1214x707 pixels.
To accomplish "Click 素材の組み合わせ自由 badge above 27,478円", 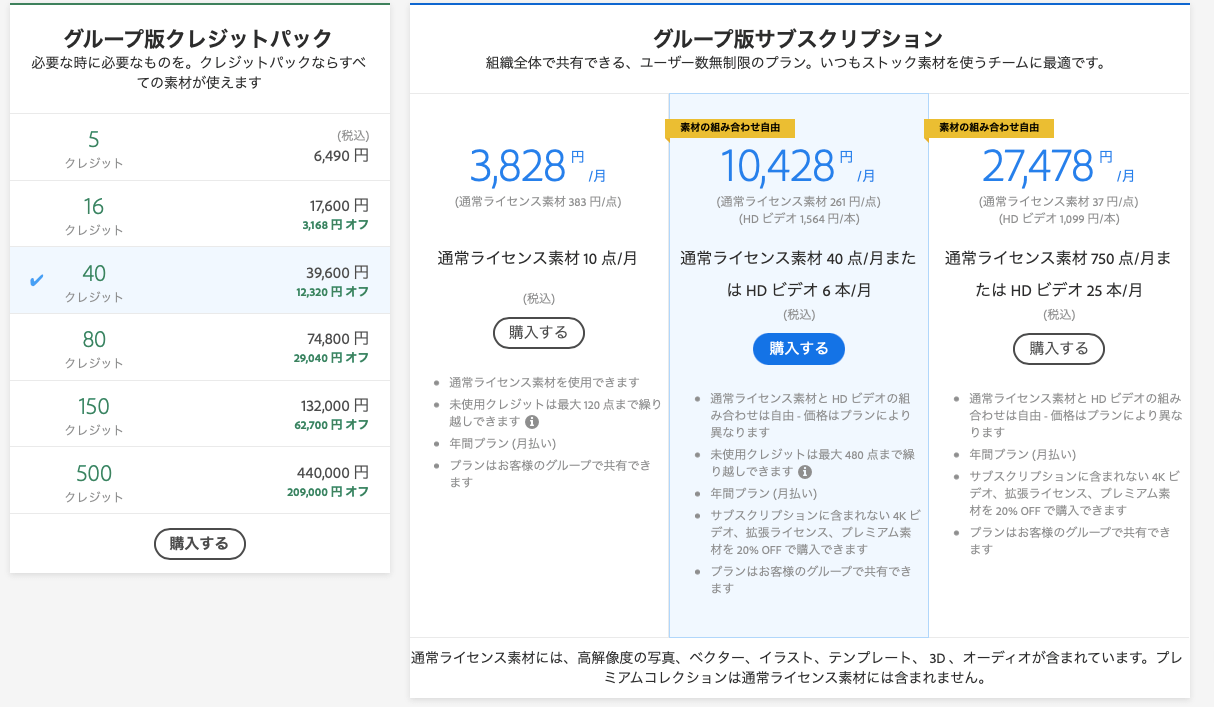I will point(989,128).
